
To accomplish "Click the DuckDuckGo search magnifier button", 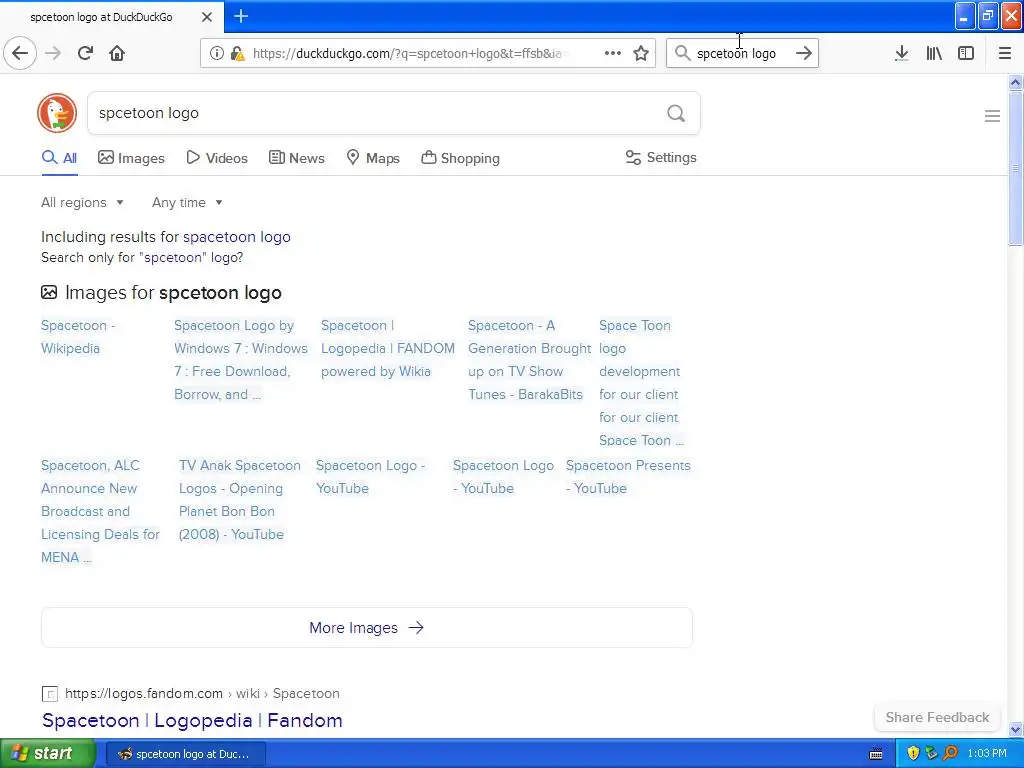I will tap(676, 114).
